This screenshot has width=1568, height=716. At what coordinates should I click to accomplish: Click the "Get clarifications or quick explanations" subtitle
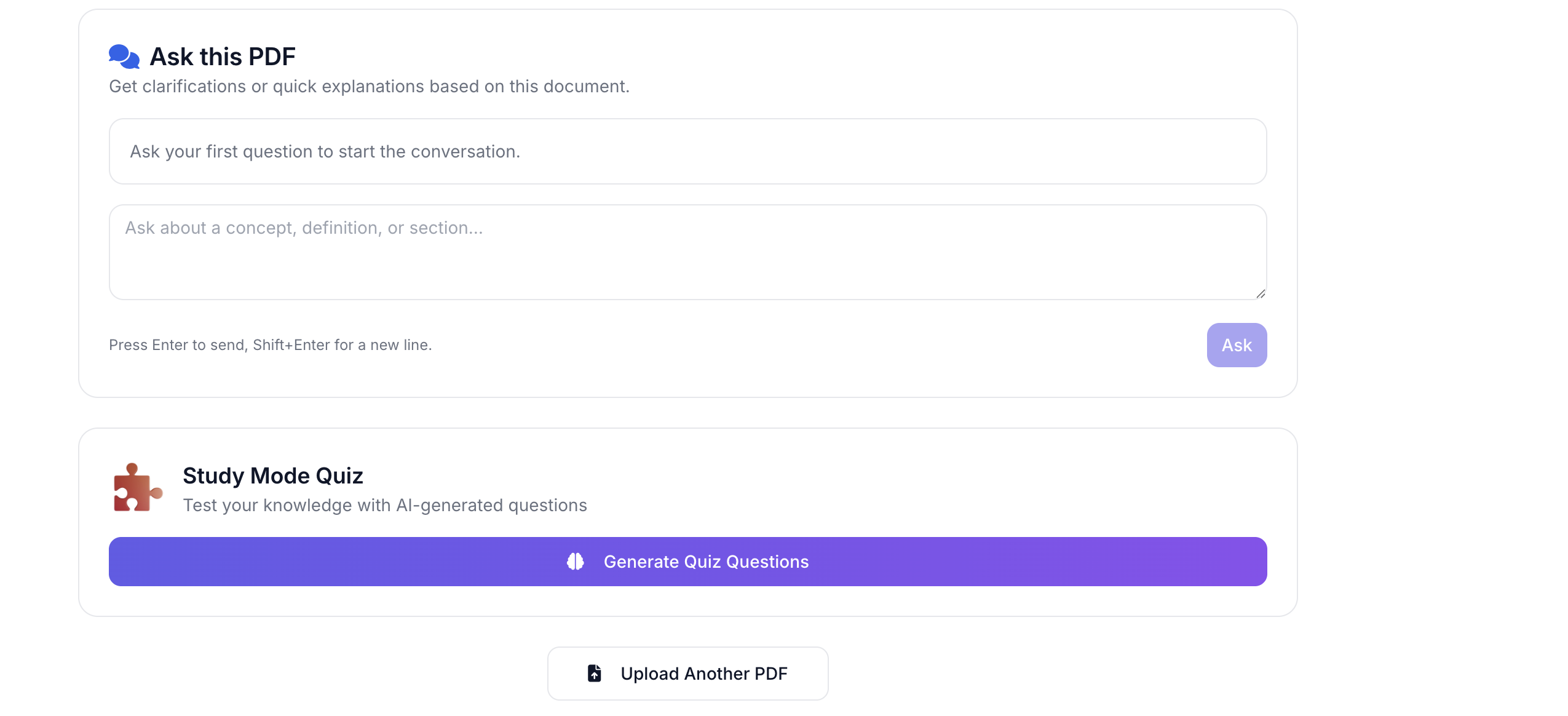369,86
